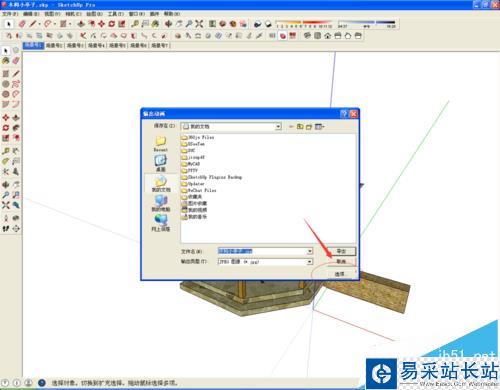500x390 pixels.
Task: Open Recent place in dialog sidebar
Action: tap(161, 144)
